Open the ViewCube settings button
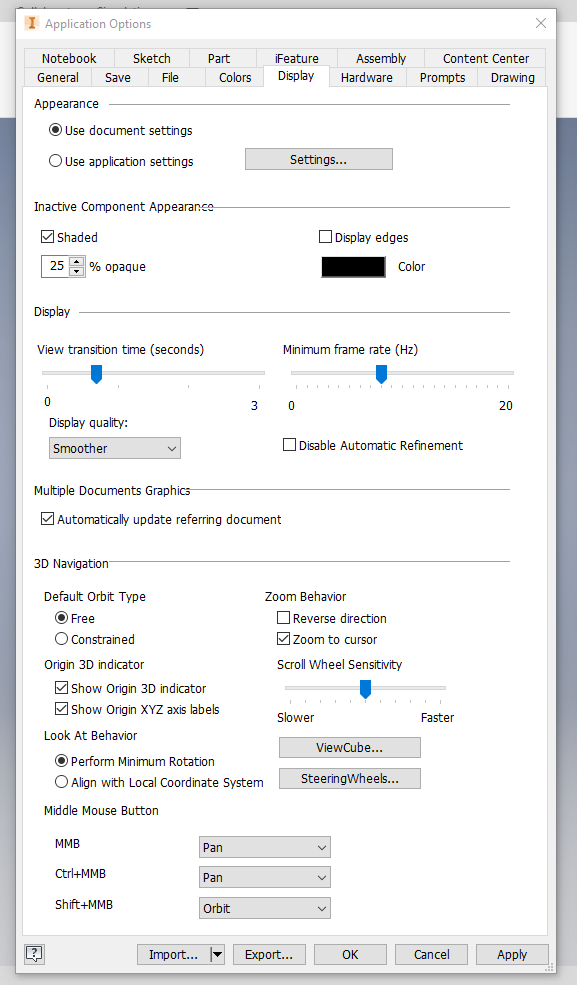The height and width of the screenshot is (985, 577). 349,748
